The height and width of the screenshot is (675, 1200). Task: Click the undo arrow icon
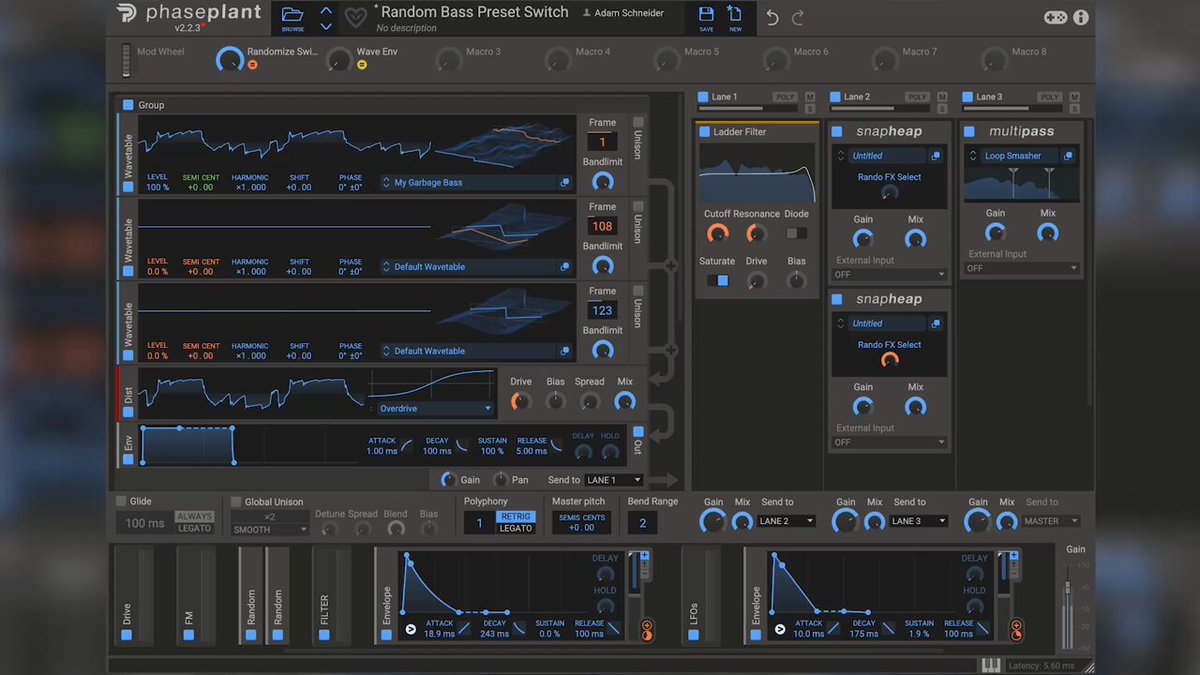pyautogui.click(x=772, y=18)
